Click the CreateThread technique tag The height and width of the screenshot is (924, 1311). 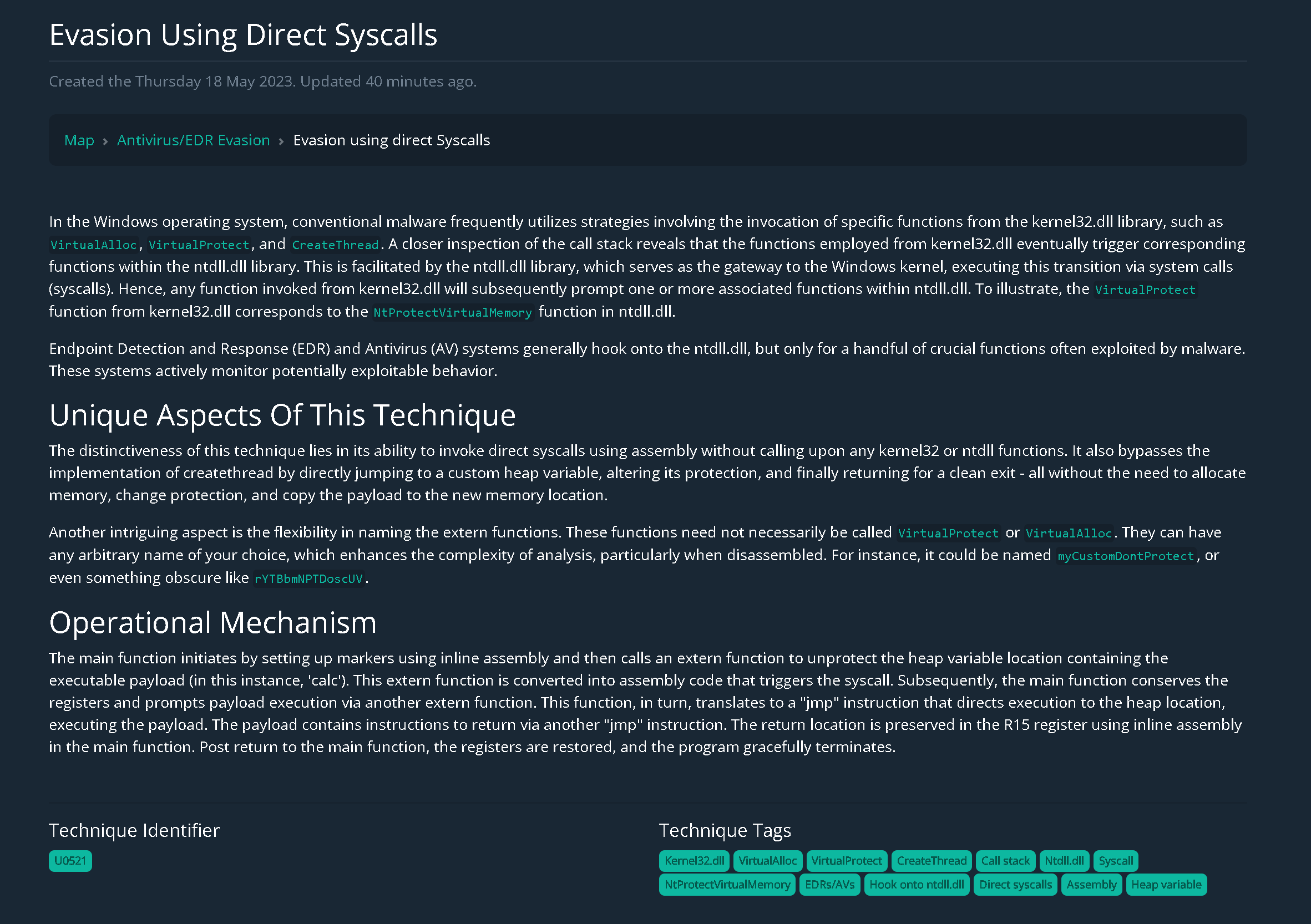pos(932,861)
